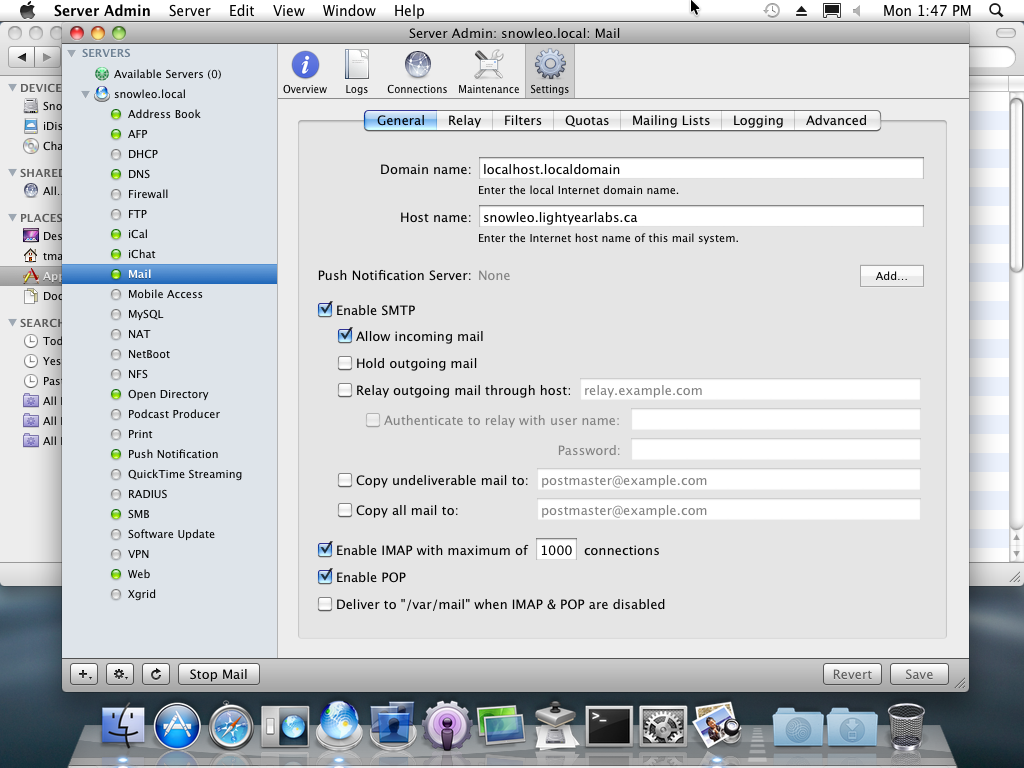The width and height of the screenshot is (1024, 768).
Task: Collapse SHARED section in Finder sidebar
Action: [x=12, y=172]
